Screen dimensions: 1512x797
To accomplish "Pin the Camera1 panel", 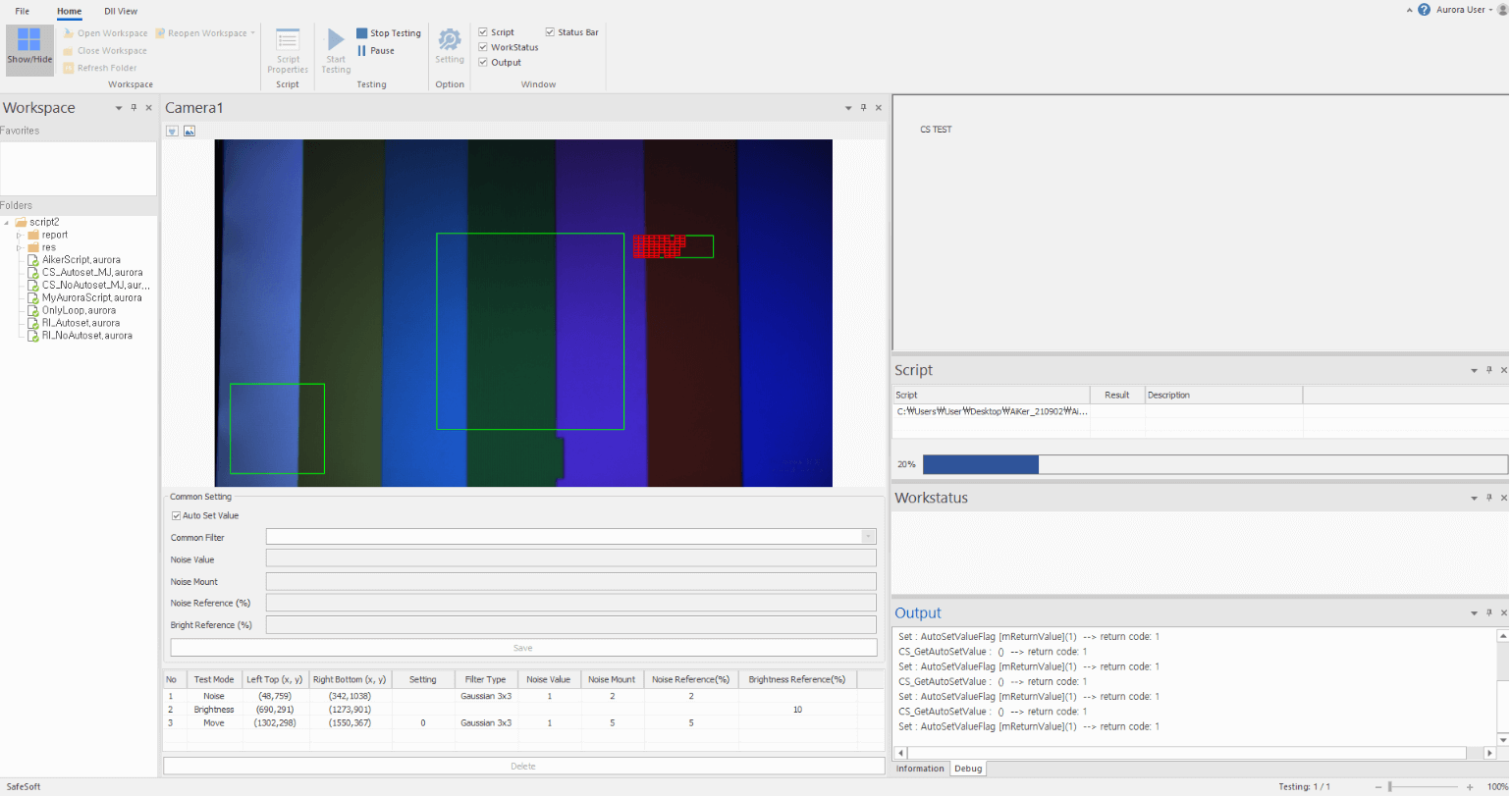I will (x=864, y=108).
